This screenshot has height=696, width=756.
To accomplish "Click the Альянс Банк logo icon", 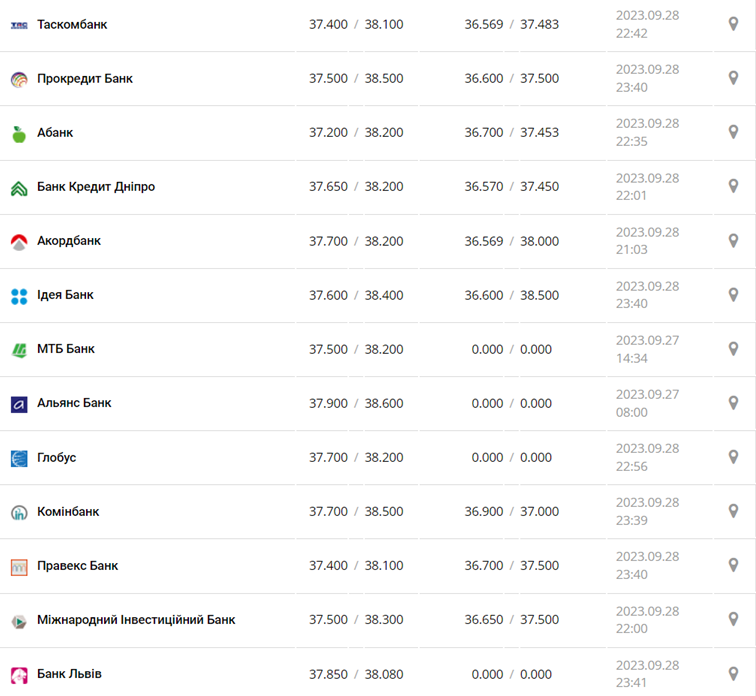I will [x=19, y=404].
